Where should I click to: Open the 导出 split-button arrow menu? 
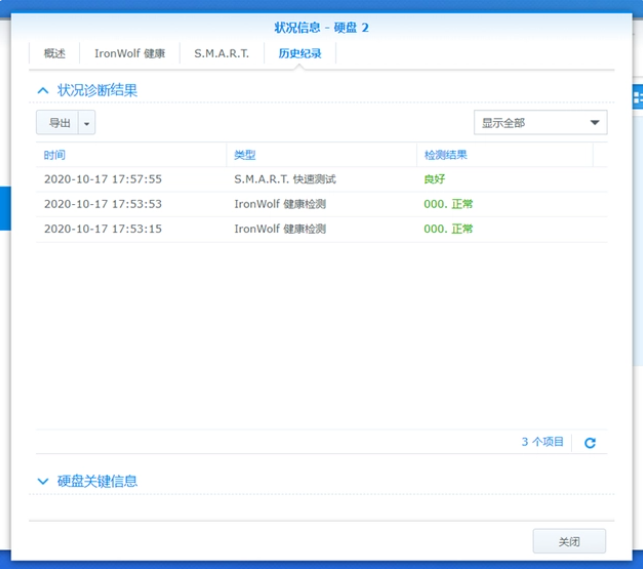pos(87,123)
